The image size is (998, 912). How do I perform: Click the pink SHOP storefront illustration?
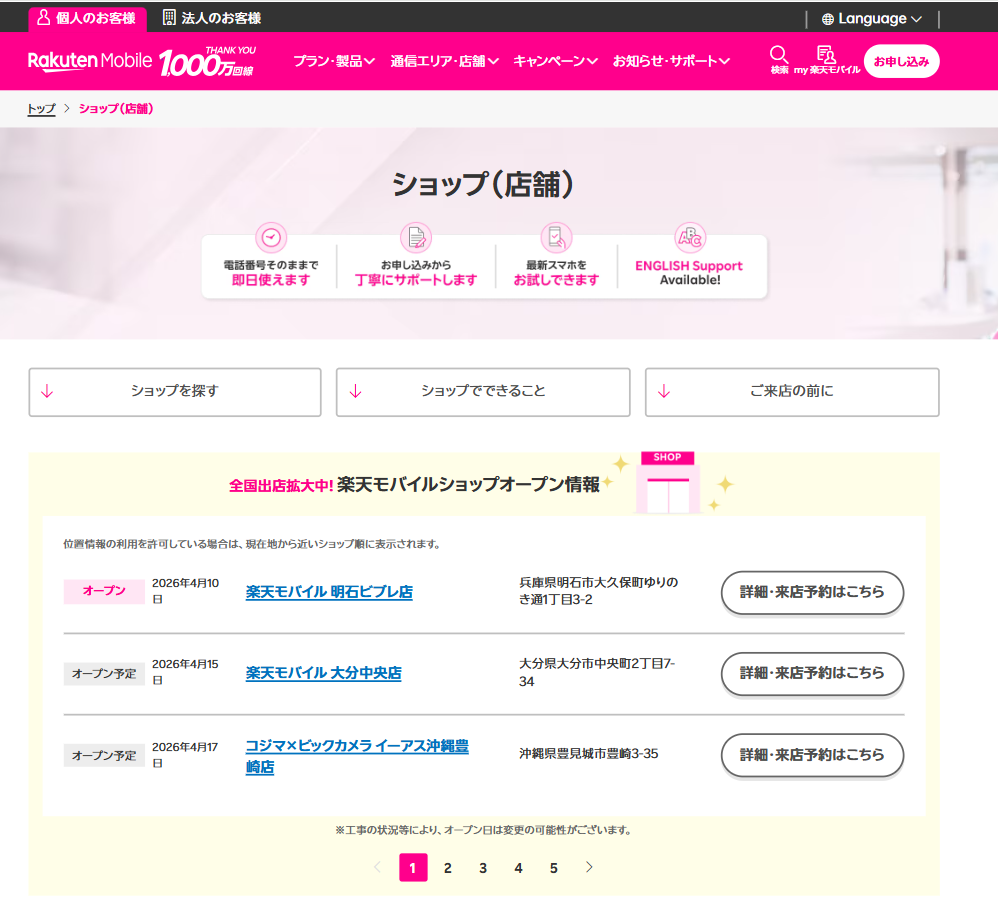tap(667, 482)
